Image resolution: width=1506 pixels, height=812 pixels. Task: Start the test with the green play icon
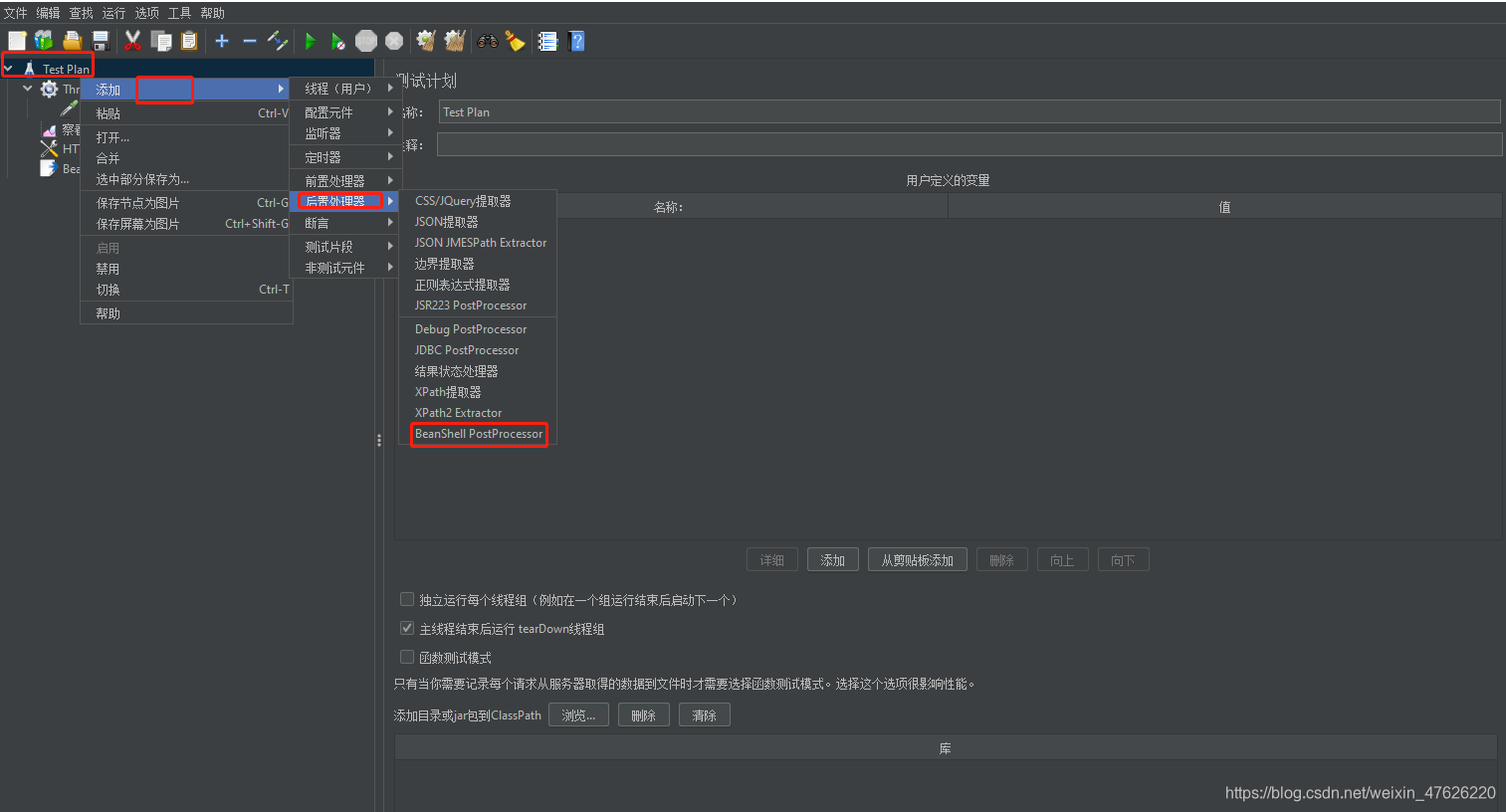pos(311,41)
